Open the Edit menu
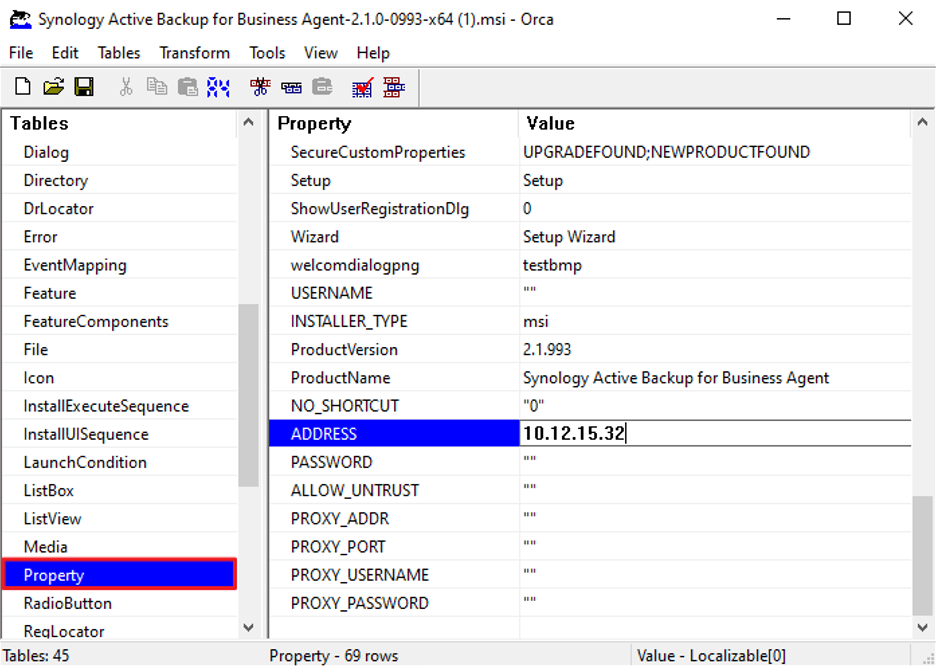This screenshot has height=666, width=936. point(65,53)
